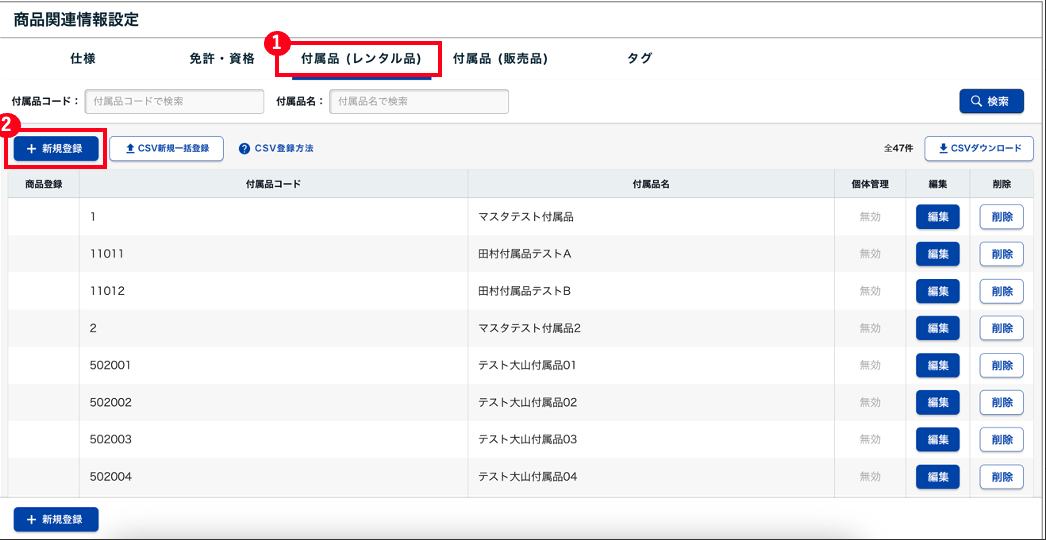The image size is (1046, 540).
Task: Edit the テスト大山付属品01 row
Action: coord(937,365)
